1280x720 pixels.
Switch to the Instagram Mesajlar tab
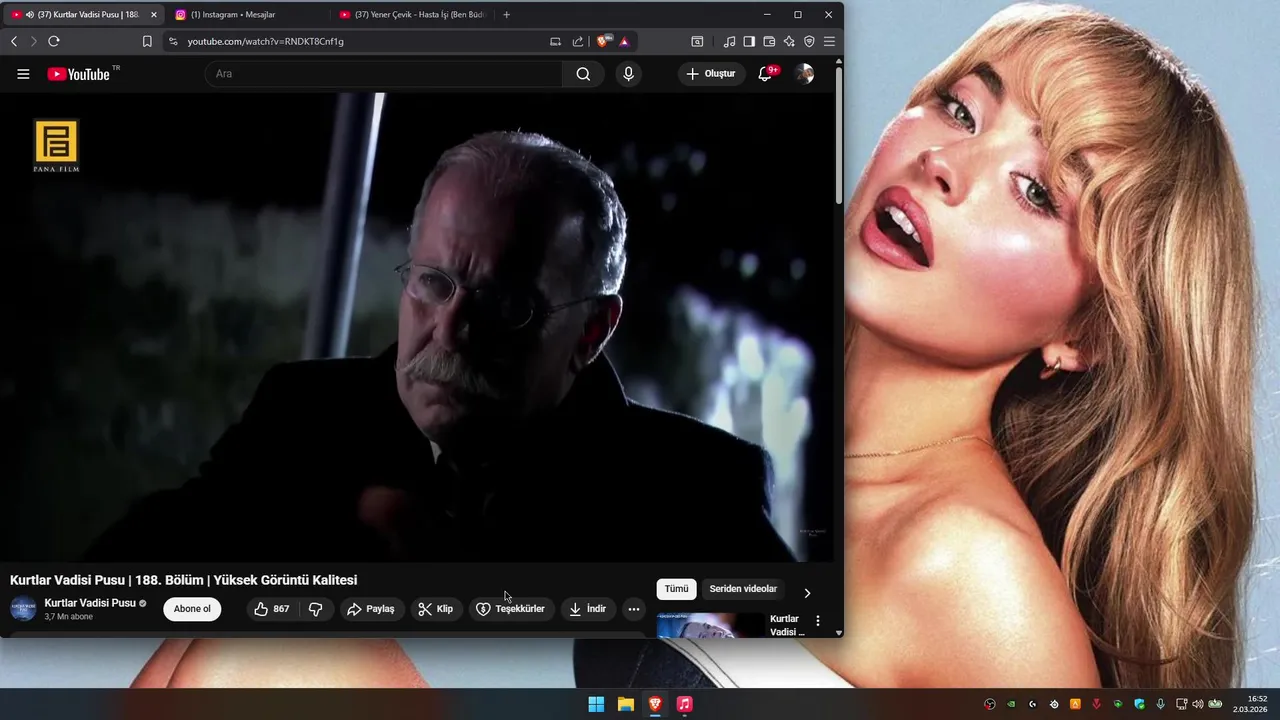(246, 15)
